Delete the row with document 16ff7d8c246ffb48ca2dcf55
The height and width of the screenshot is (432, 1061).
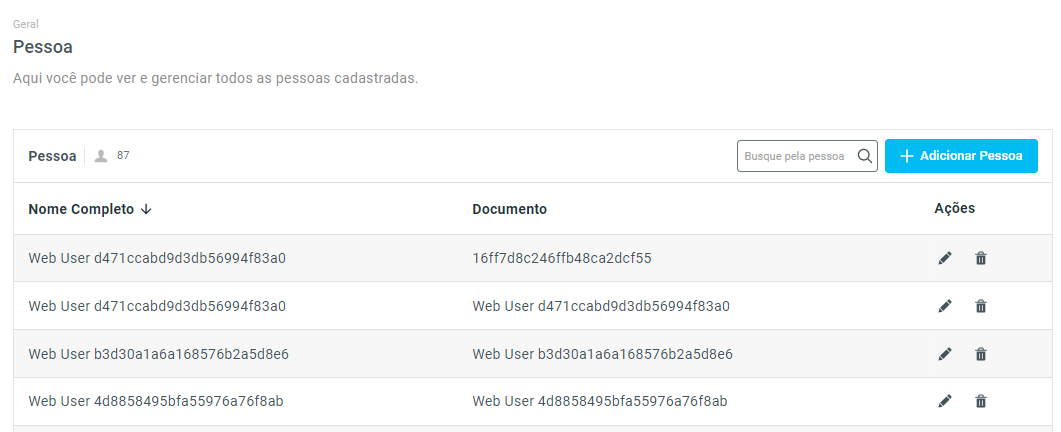click(981, 258)
